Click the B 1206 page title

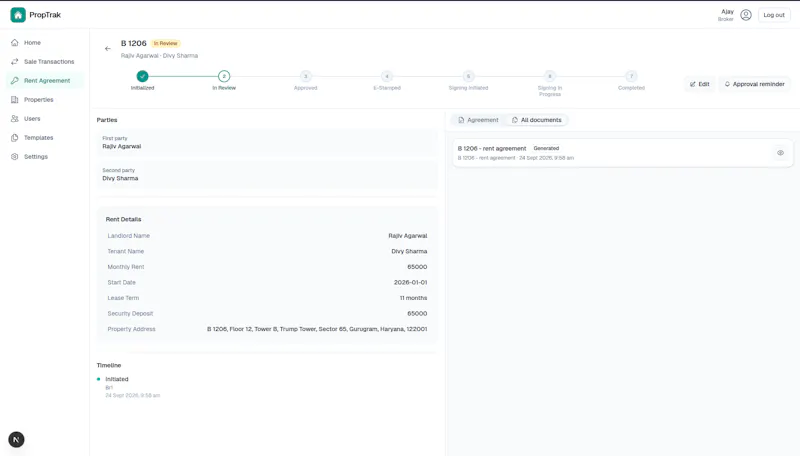(x=134, y=43)
